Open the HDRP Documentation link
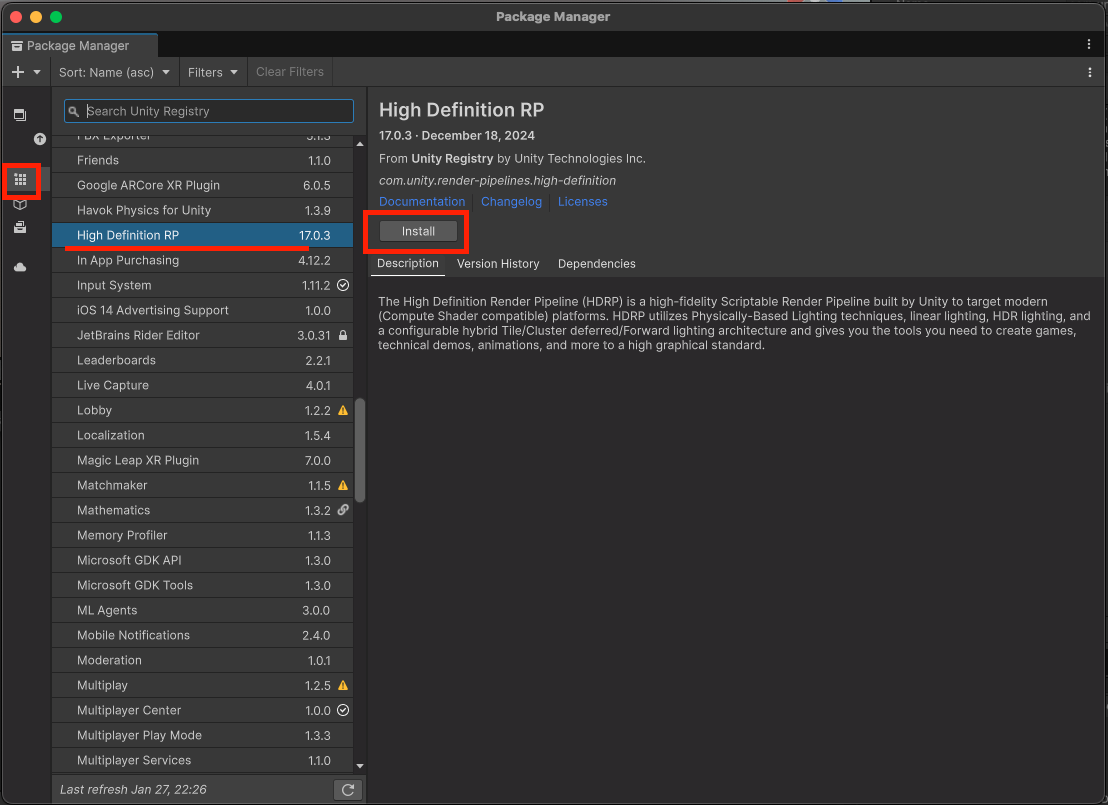This screenshot has width=1108, height=805. tap(422, 201)
